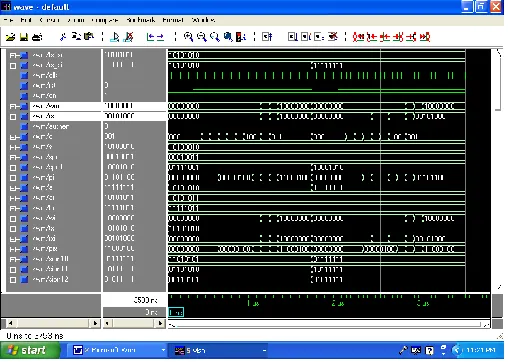Click the Add Cursor toolbar icon

click(115, 37)
